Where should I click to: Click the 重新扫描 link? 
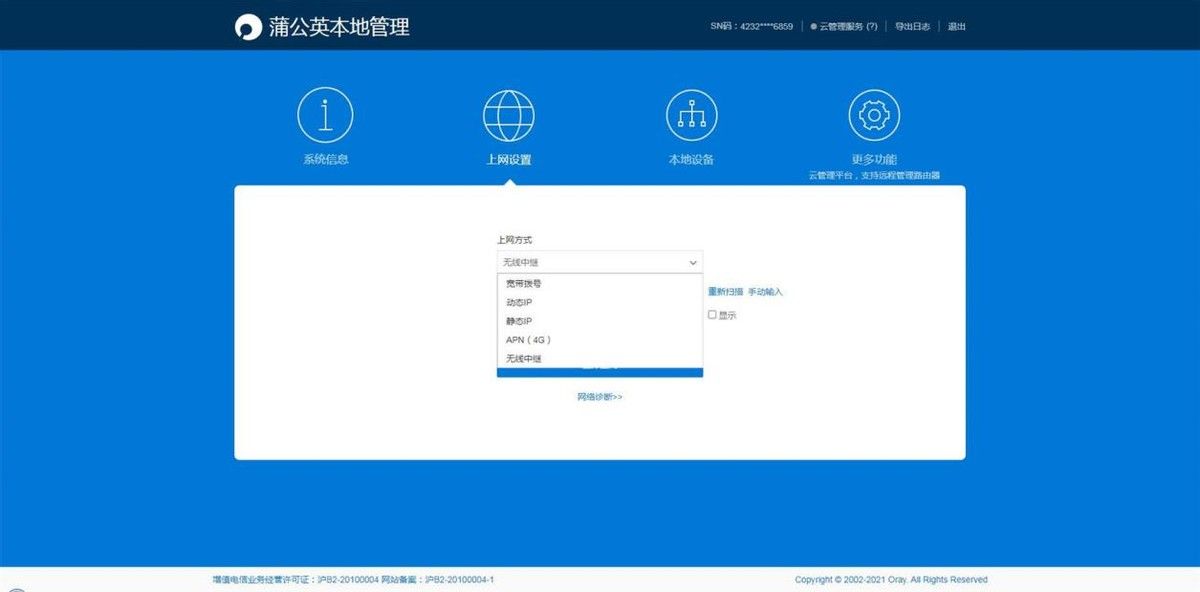coord(725,292)
